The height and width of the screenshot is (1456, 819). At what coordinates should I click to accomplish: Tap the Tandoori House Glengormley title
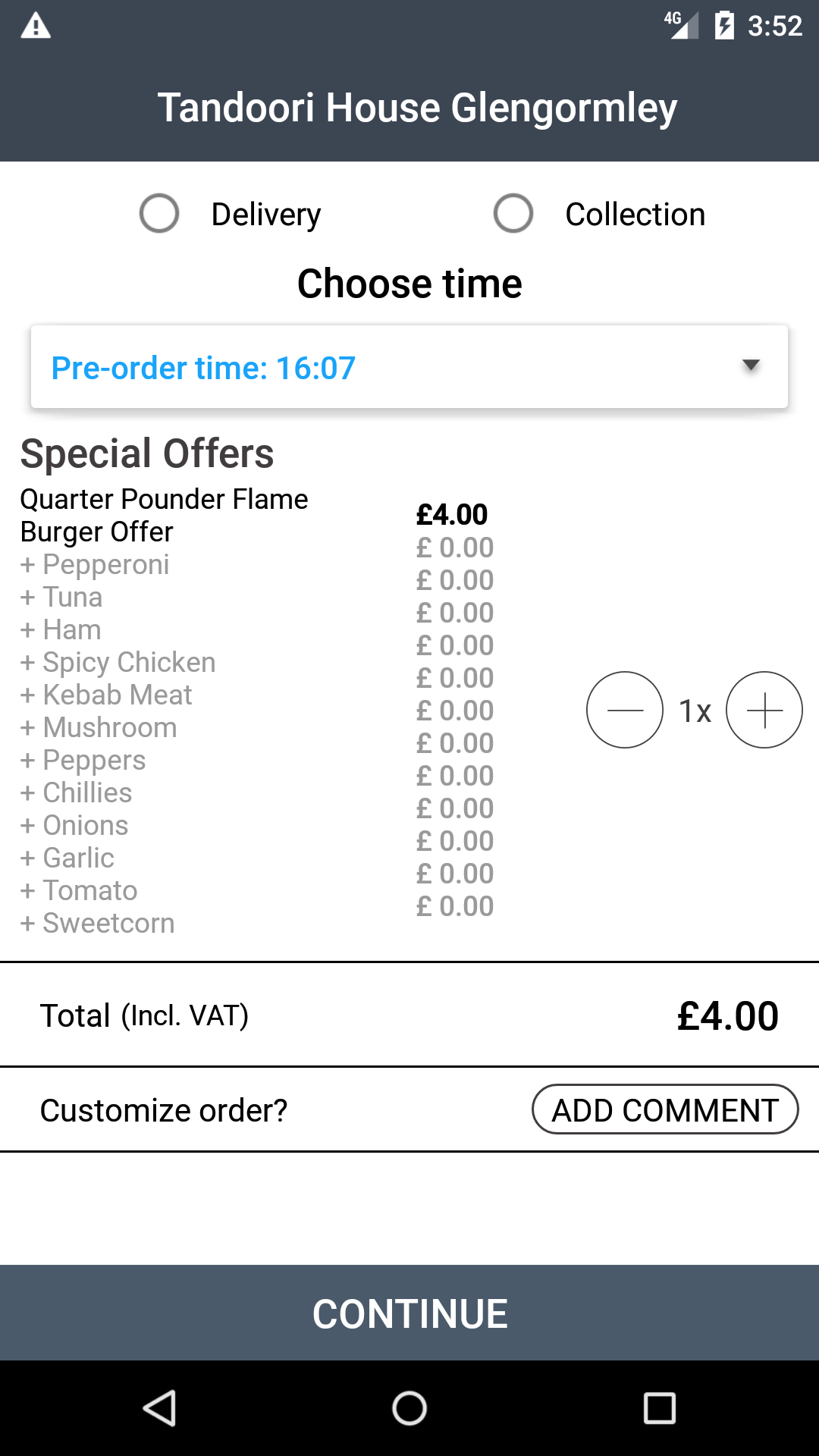point(417,108)
